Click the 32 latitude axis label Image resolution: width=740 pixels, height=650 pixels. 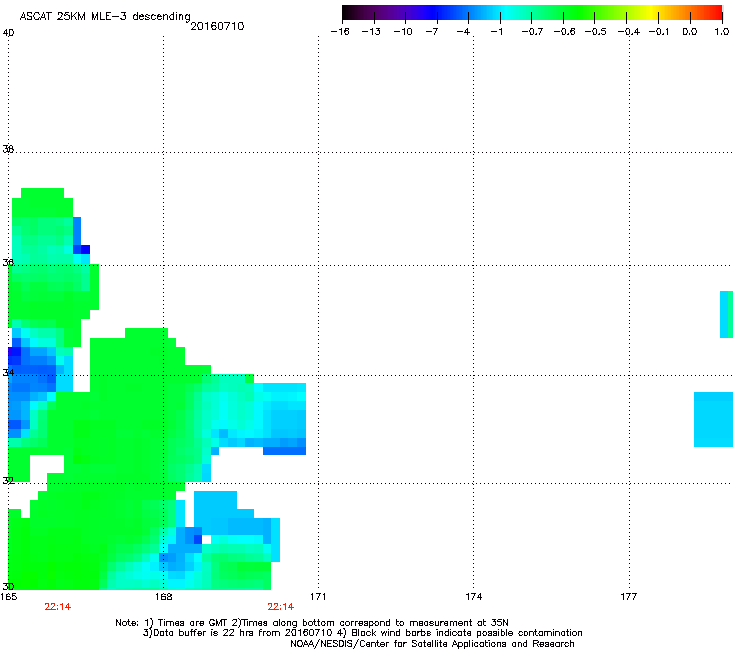point(8,481)
